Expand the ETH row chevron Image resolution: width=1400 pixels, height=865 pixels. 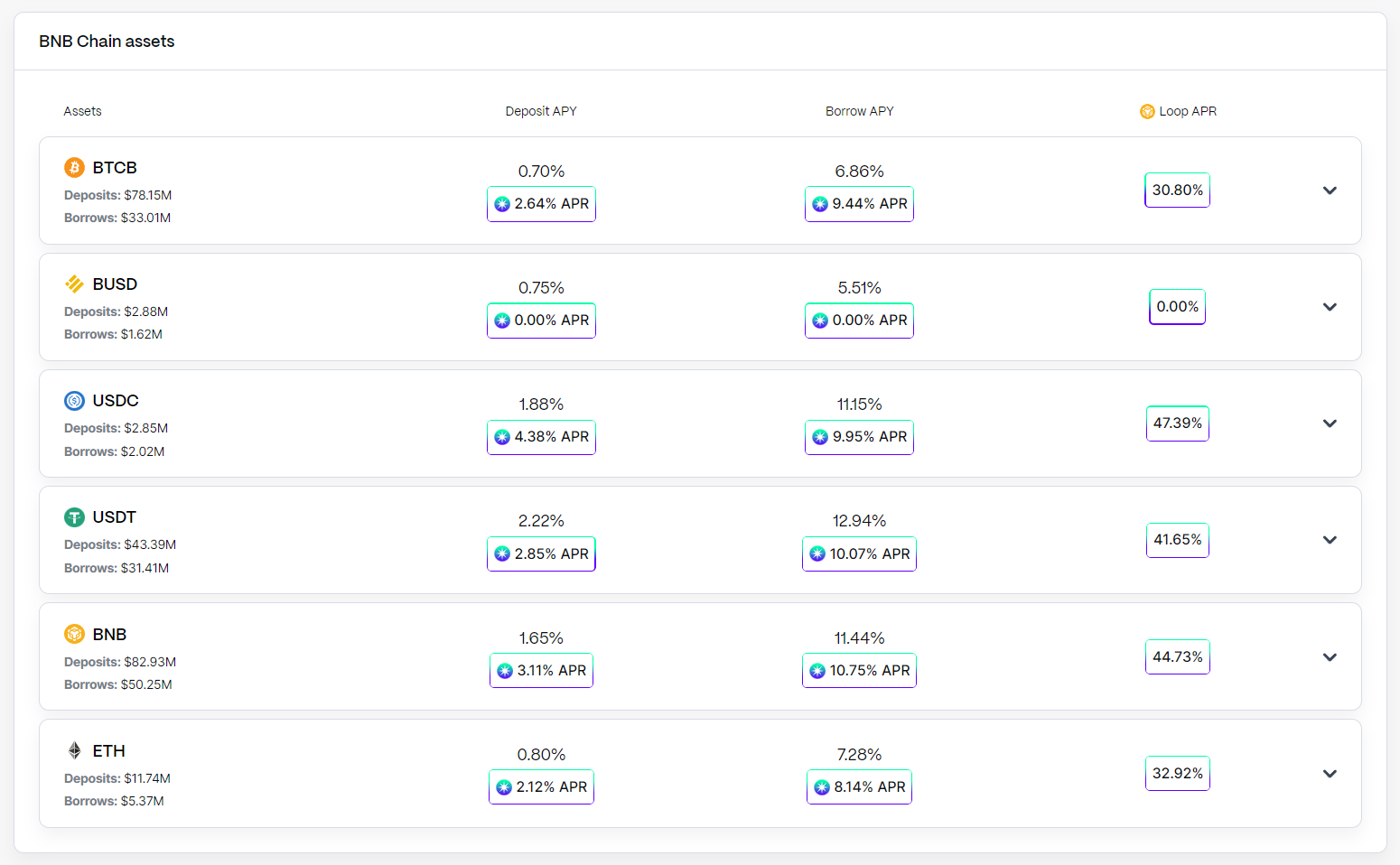[x=1330, y=774]
